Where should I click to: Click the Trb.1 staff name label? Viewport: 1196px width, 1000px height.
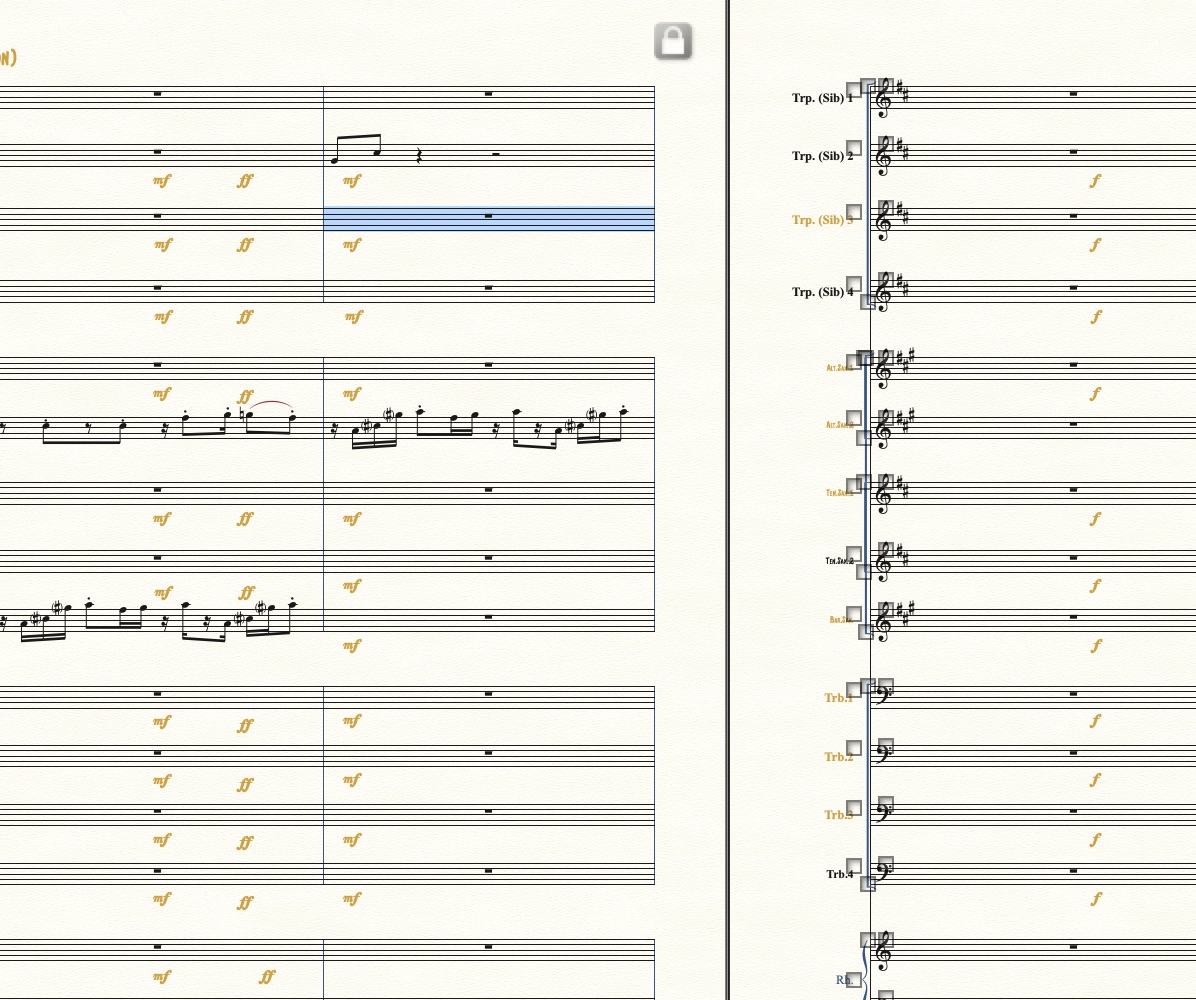click(x=838, y=698)
